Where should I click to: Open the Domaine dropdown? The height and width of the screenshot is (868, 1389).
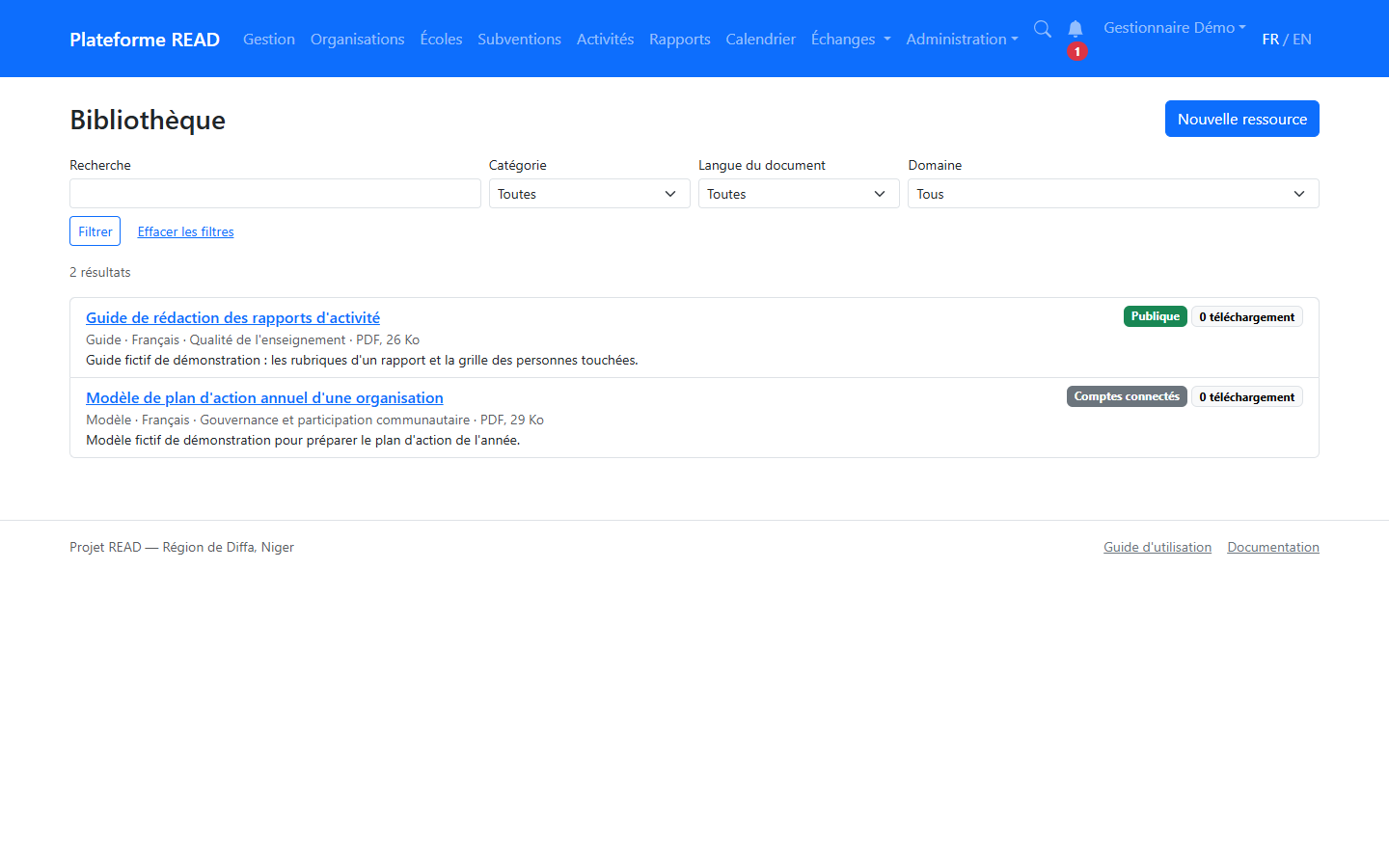(1113, 194)
